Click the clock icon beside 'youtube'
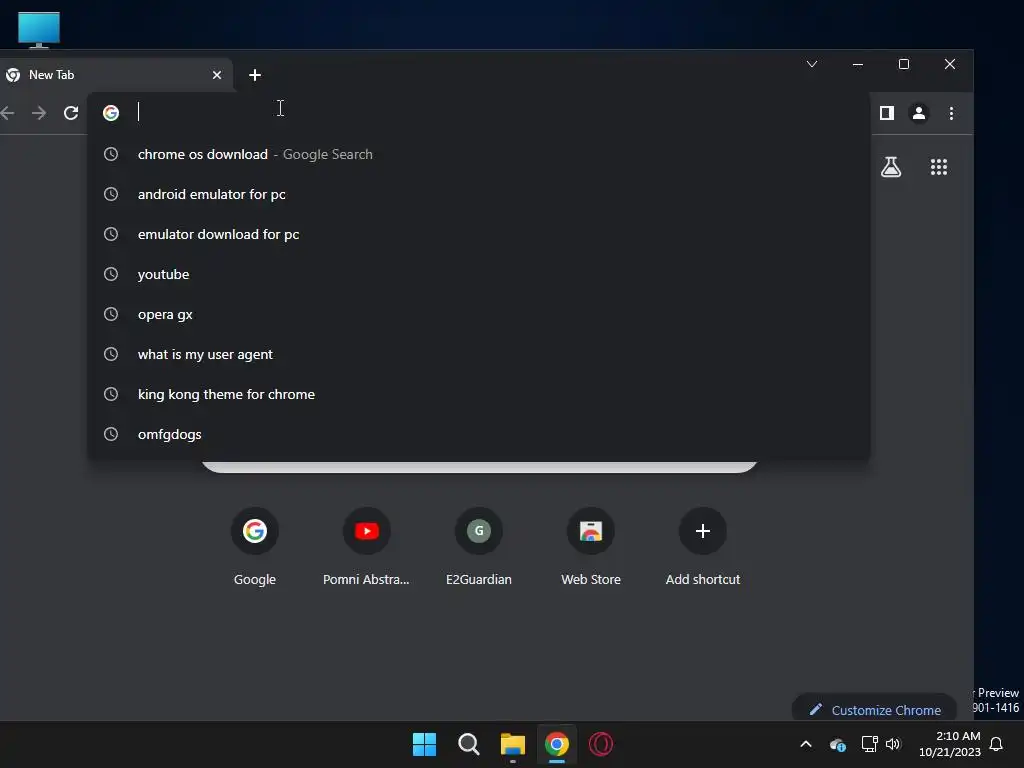 tap(111, 274)
